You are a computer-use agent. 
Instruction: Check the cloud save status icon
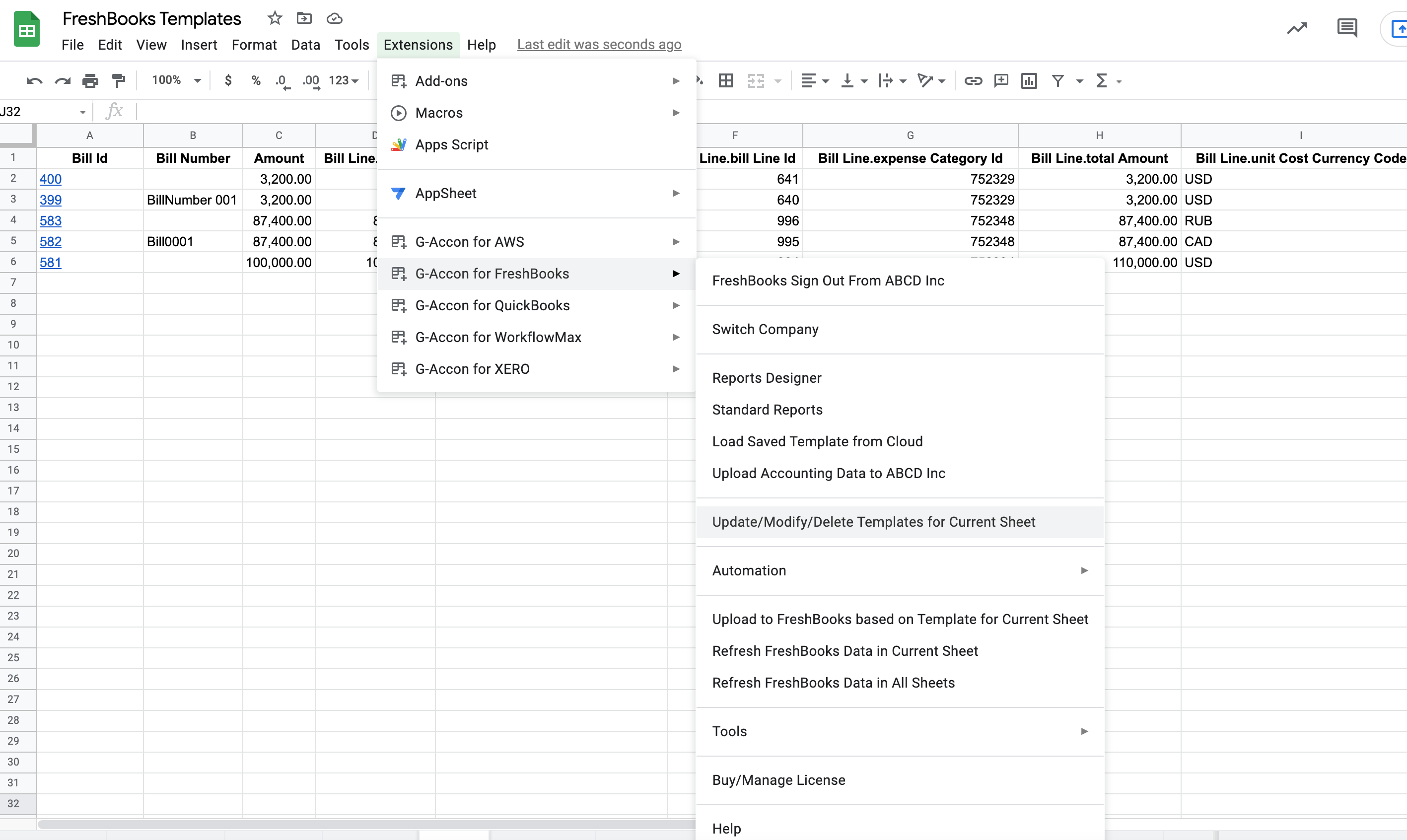click(335, 19)
